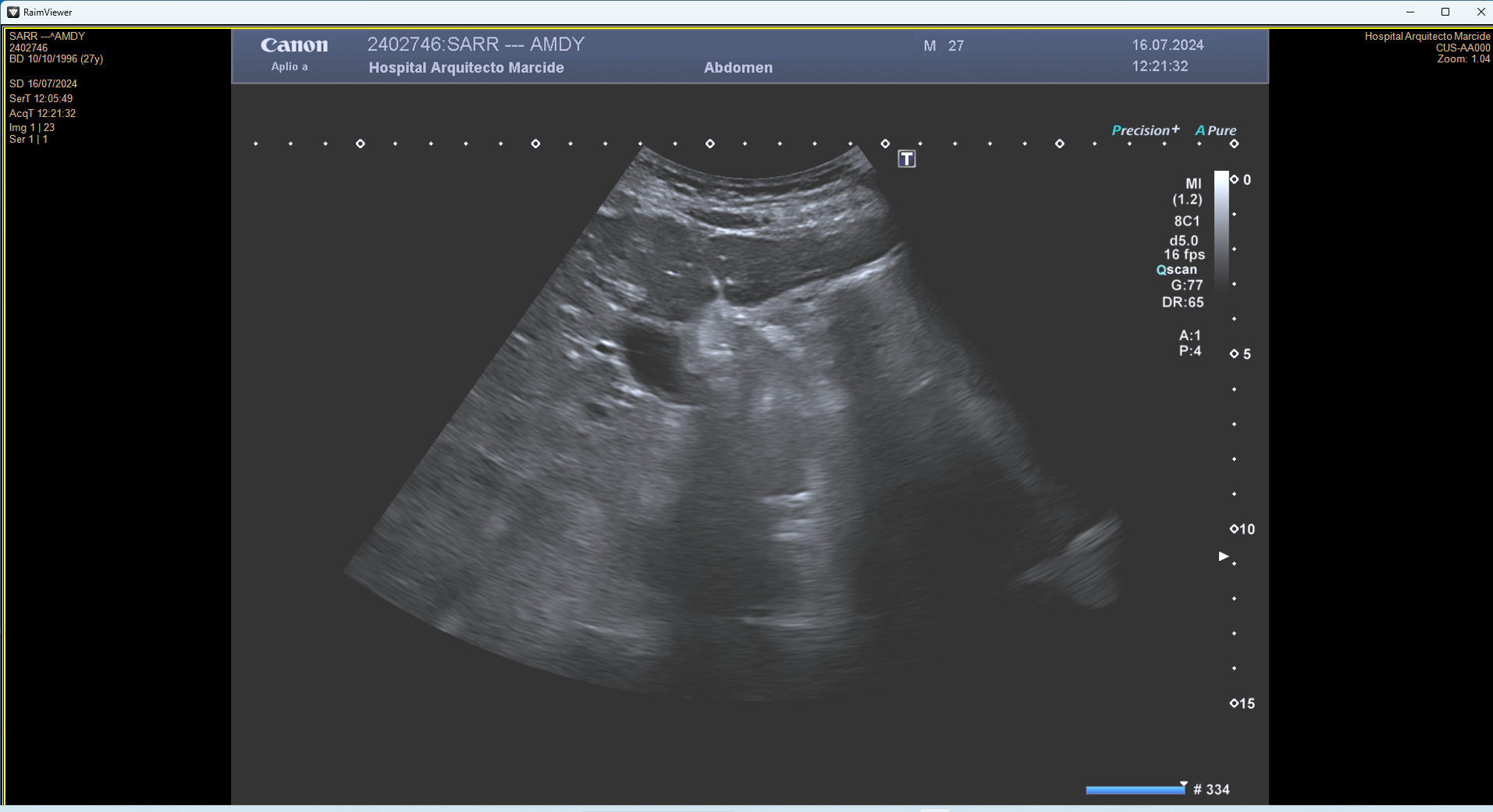
Task: Click the Img 1 | 23 overlay text
Action: 32,127
